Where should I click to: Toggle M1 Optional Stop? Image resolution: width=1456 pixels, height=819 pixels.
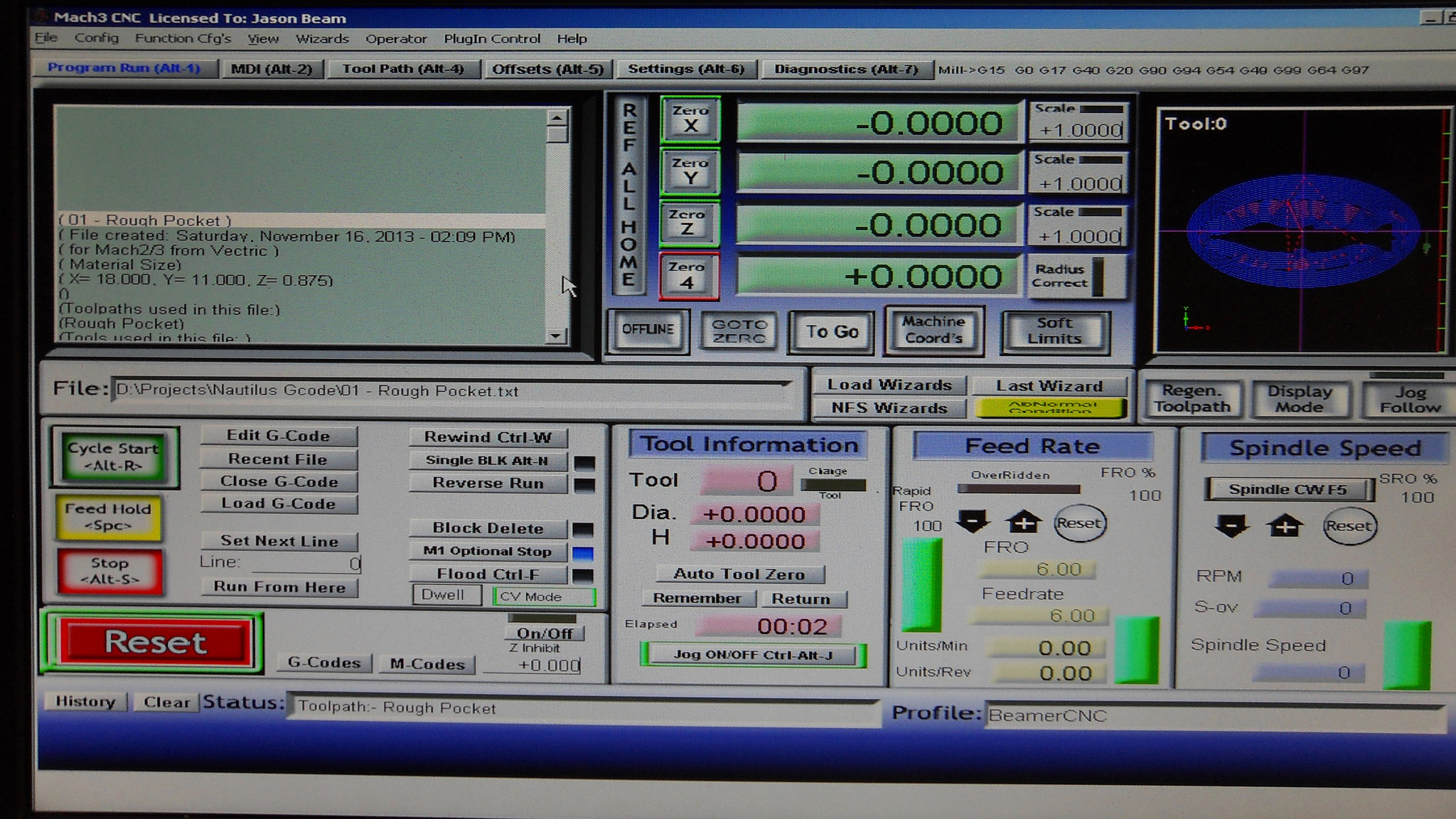487,551
